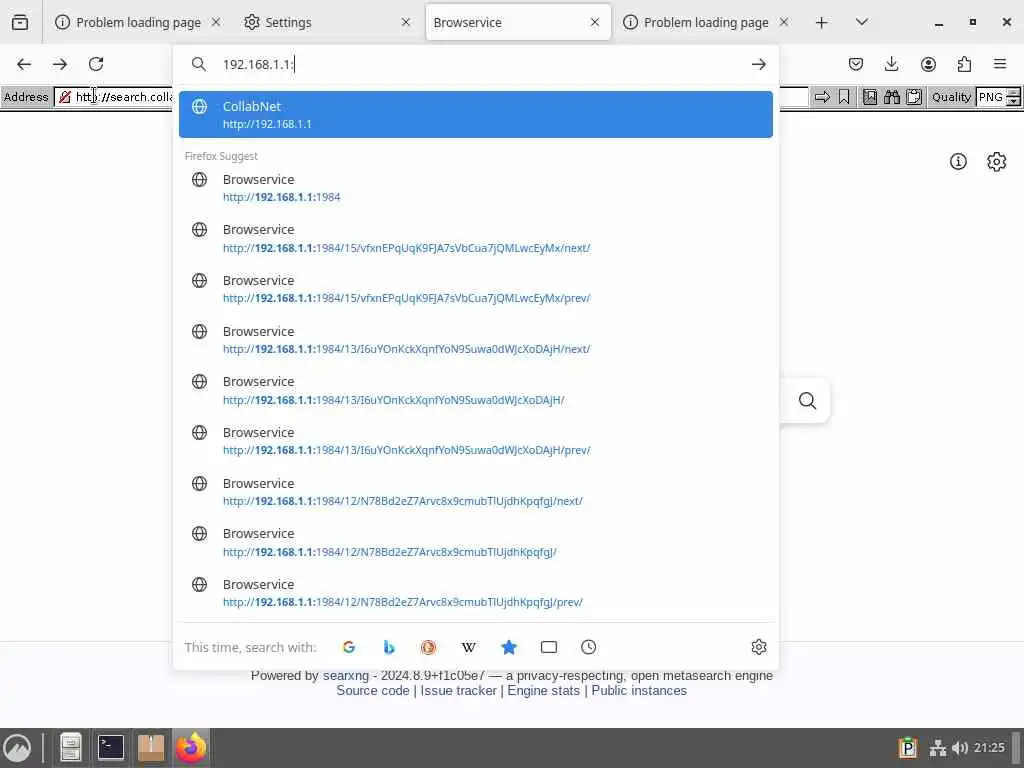Image resolution: width=1024 pixels, height=768 pixels.
Task: Go forward with the browser forward arrow
Action: tap(60, 64)
